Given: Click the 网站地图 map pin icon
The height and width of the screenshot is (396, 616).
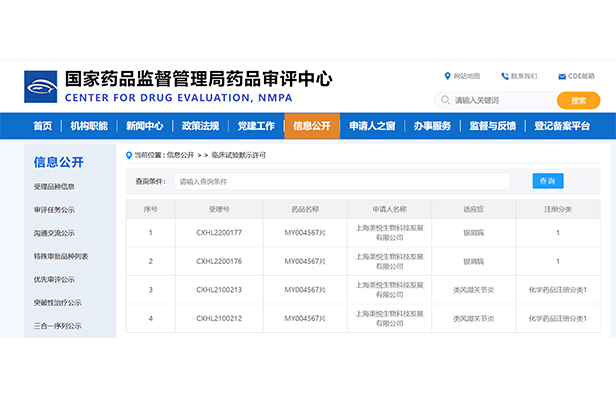Looking at the screenshot, I should point(447,76).
